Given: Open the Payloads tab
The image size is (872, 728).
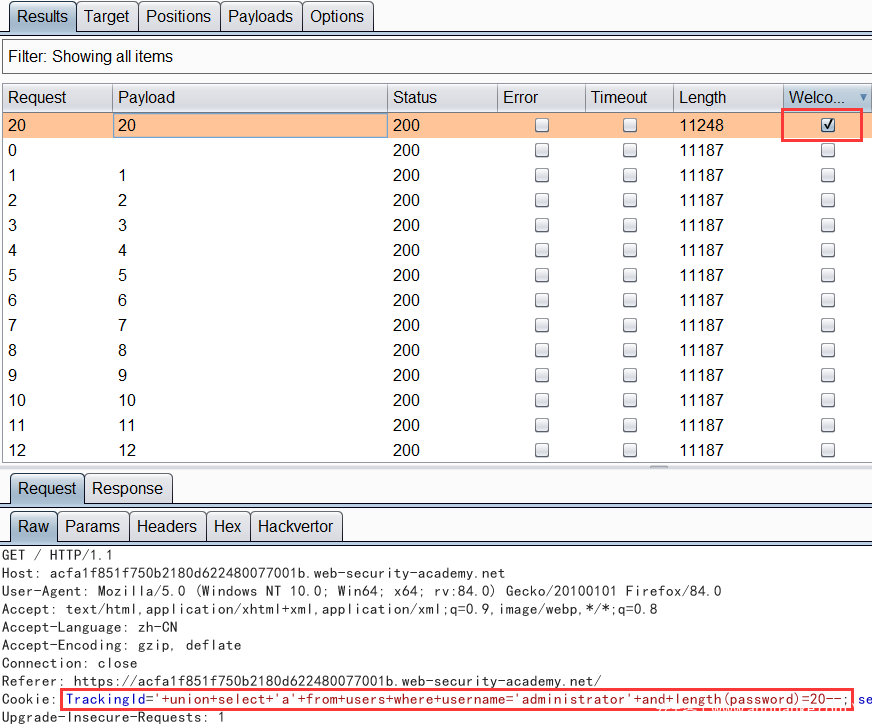Looking at the screenshot, I should pyautogui.click(x=260, y=16).
